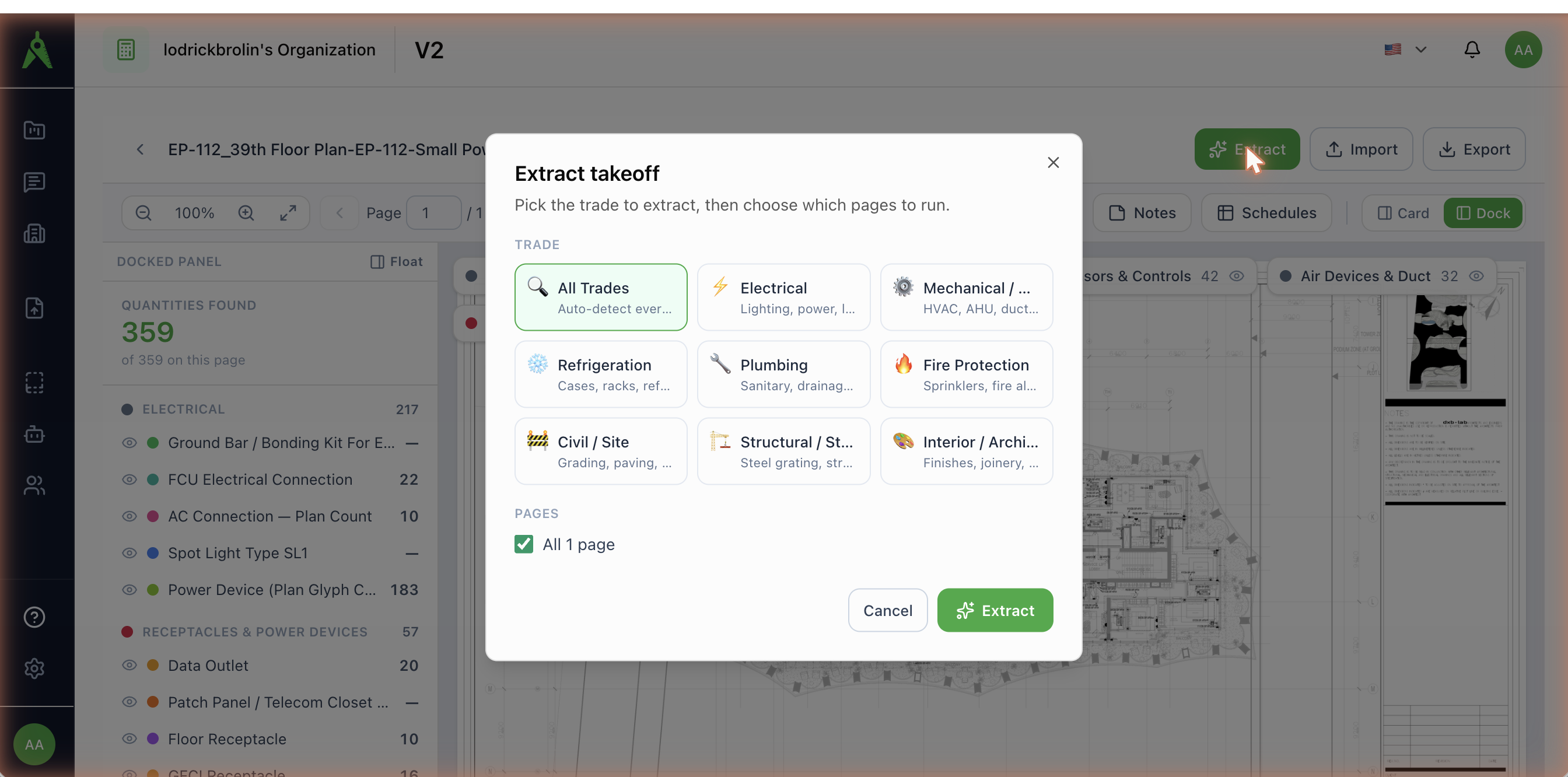Click the zoom out magnifier icon

(143, 213)
